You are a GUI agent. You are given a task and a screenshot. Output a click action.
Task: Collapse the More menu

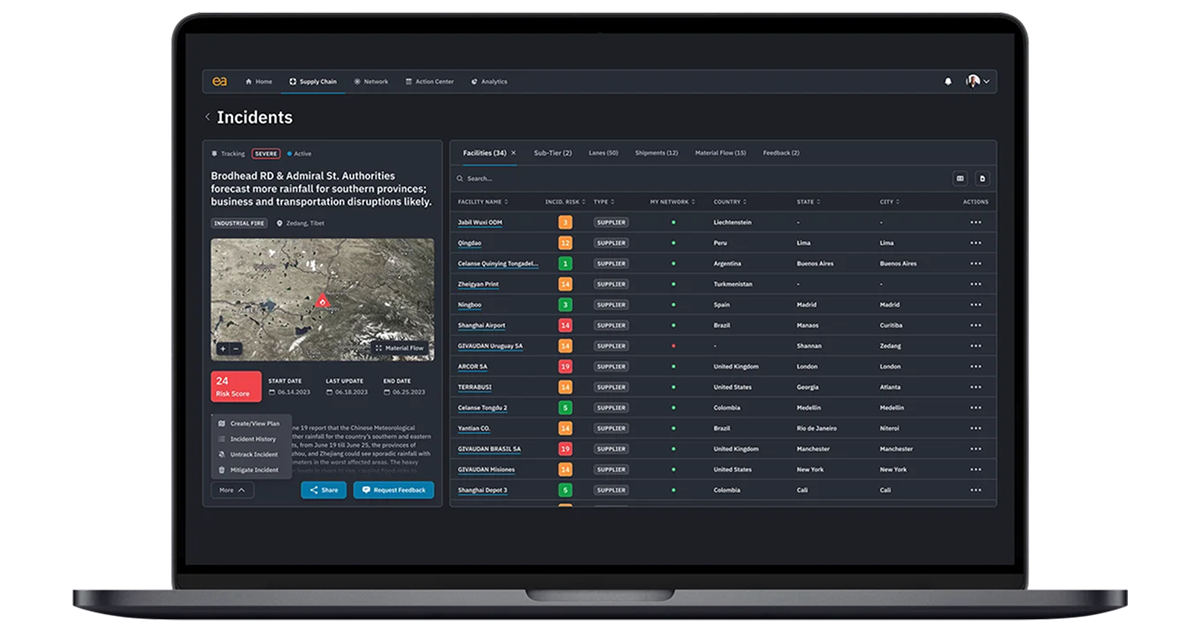pos(232,490)
